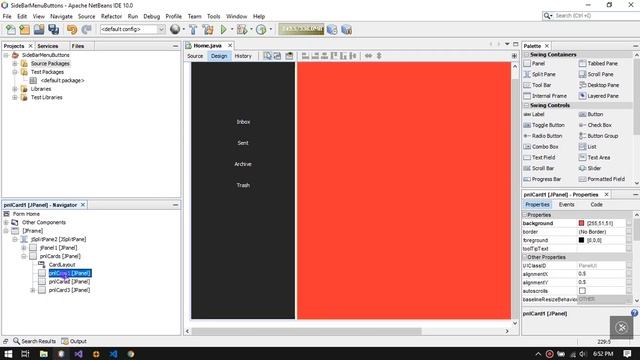Run the project with green play icon

(224, 29)
